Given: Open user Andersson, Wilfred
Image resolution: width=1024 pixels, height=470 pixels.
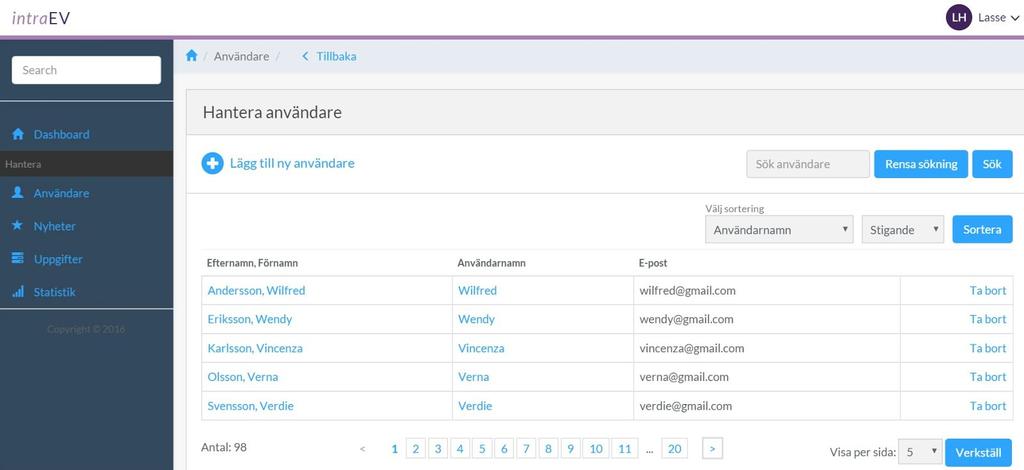Looking at the screenshot, I should point(256,290).
